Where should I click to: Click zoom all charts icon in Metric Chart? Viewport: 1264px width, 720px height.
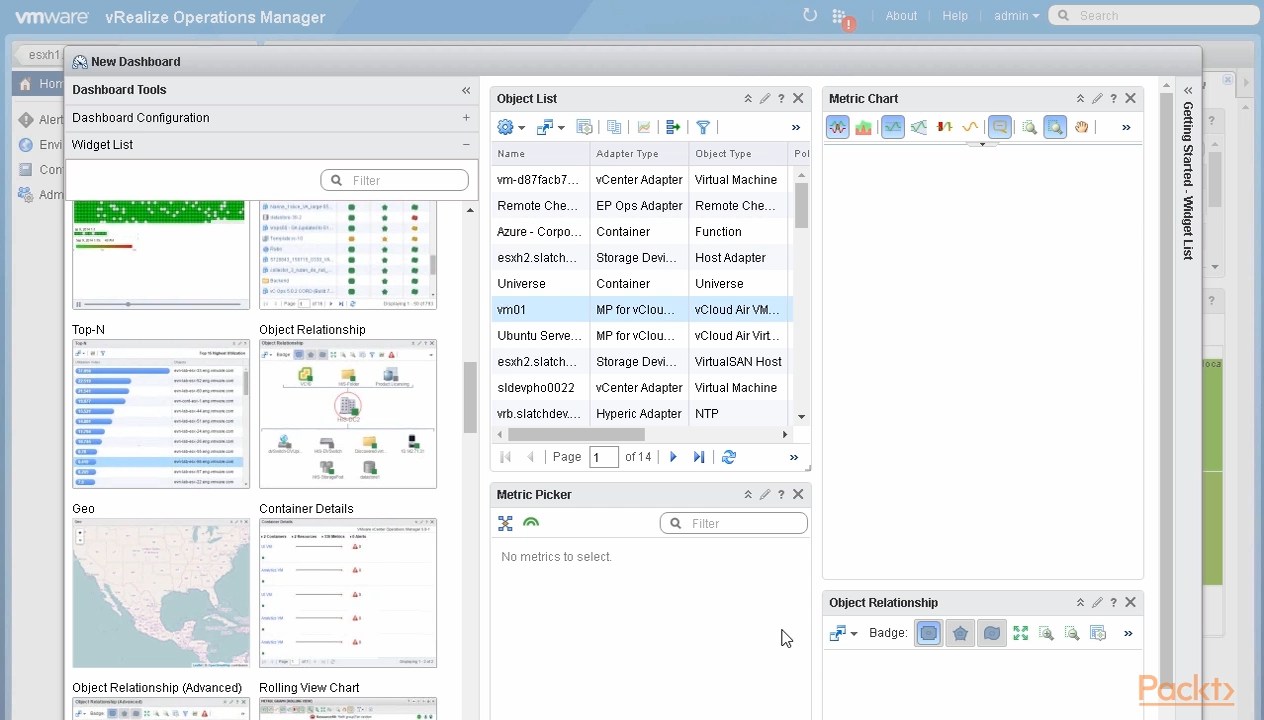click(x=1029, y=127)
